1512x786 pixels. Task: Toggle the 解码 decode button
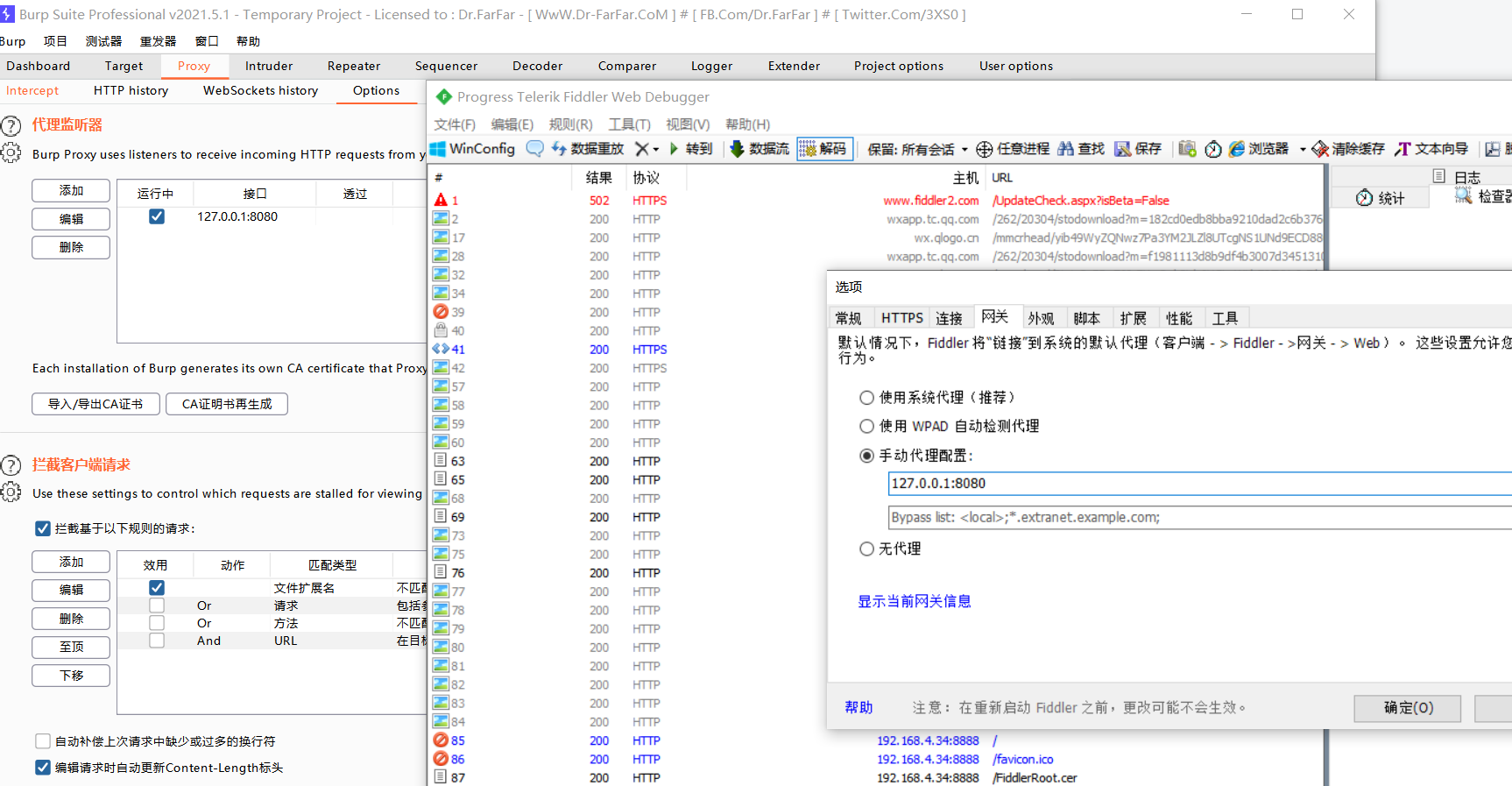pos(824,149)
